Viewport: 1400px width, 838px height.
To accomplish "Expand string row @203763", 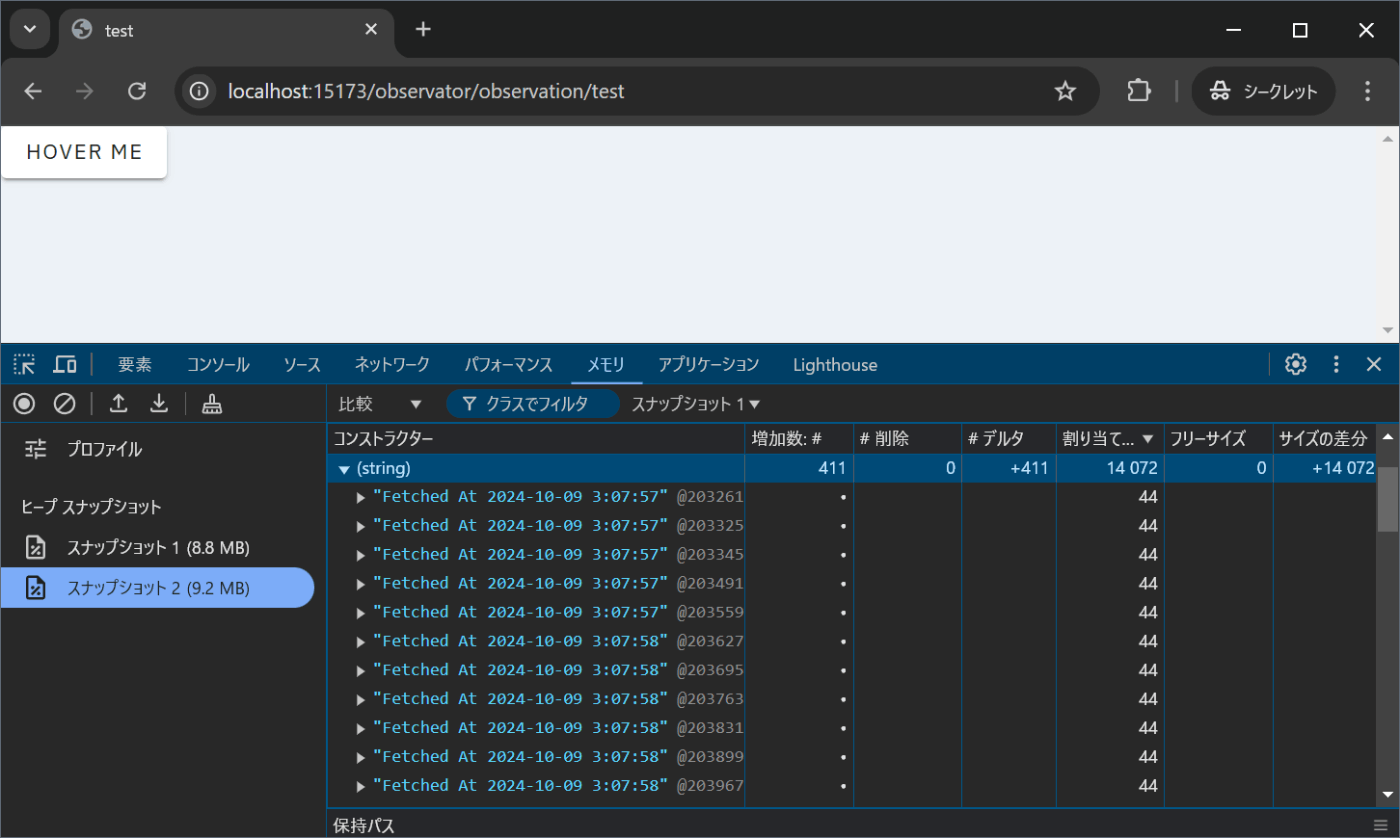I will (x=361, y=699).
